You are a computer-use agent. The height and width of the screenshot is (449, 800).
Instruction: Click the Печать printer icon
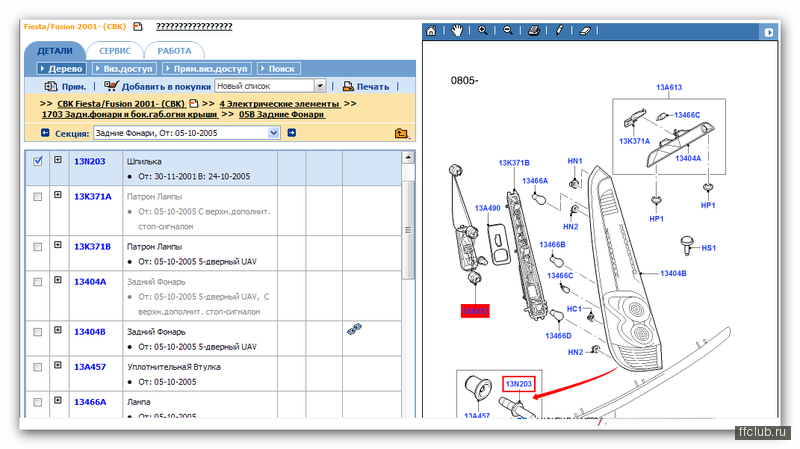tap(348, 86)
